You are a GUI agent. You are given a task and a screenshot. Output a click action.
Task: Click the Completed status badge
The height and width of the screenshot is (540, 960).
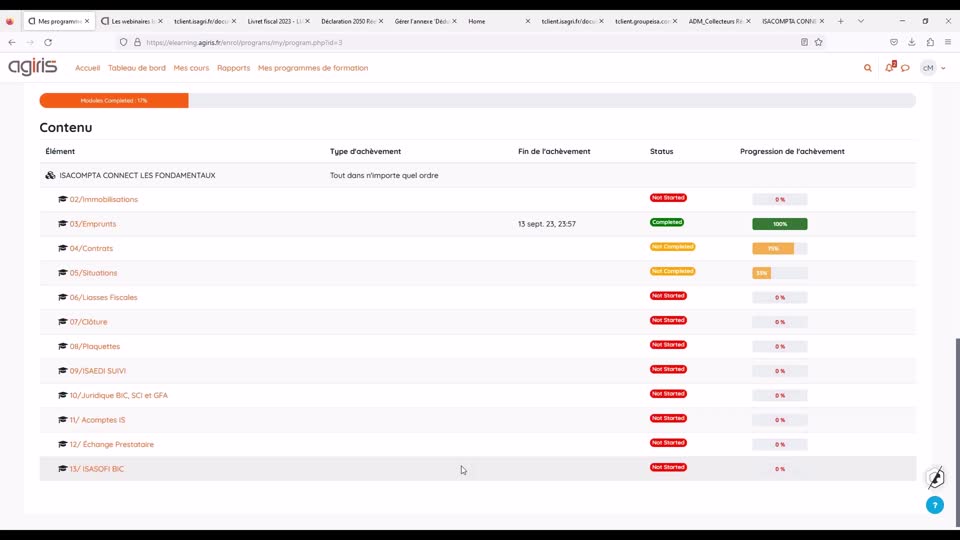[667, 222]
